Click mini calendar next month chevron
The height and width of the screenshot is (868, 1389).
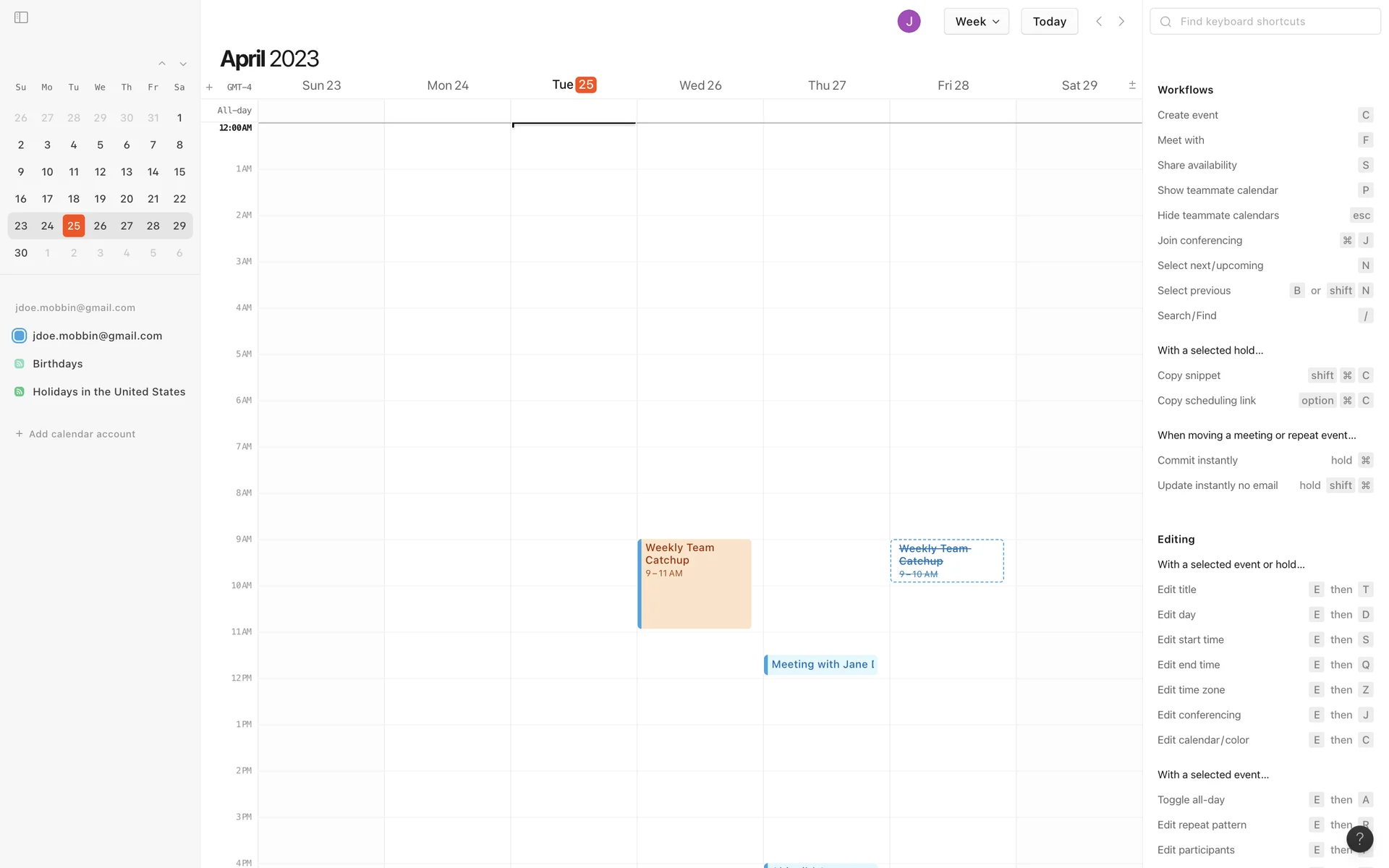tap(183, 64)
